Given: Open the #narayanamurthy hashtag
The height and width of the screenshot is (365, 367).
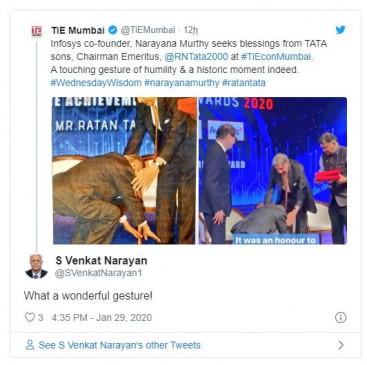Looking at the screenshot, I should tap(182, 83).
